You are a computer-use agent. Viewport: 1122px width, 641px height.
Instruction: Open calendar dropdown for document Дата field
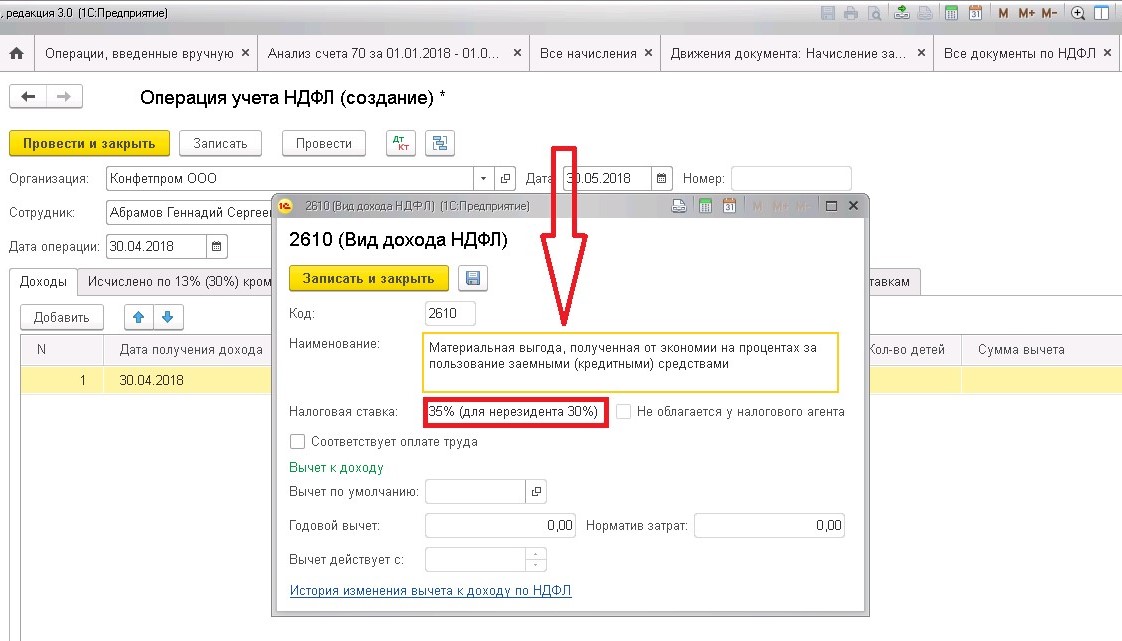coord(662,178)
